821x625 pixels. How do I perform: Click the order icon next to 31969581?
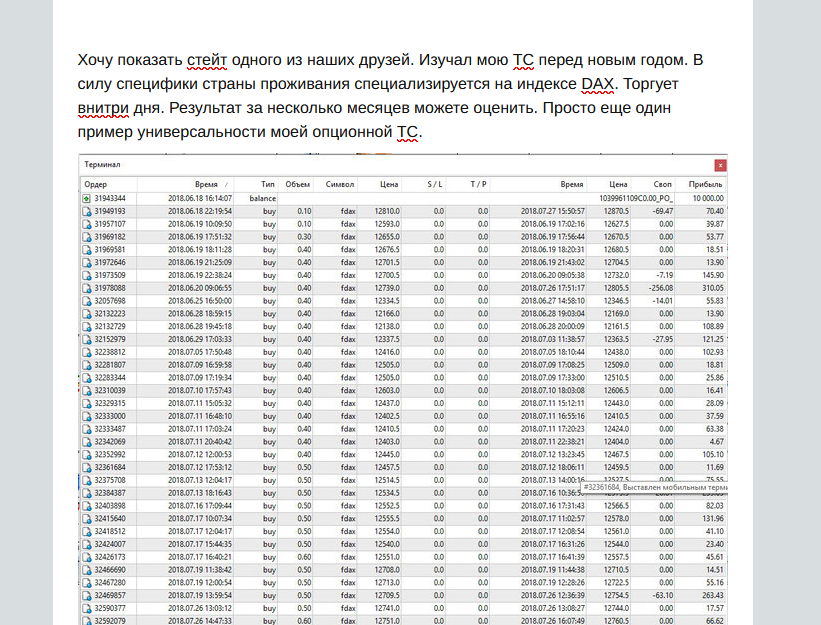(x=86, y=250)
